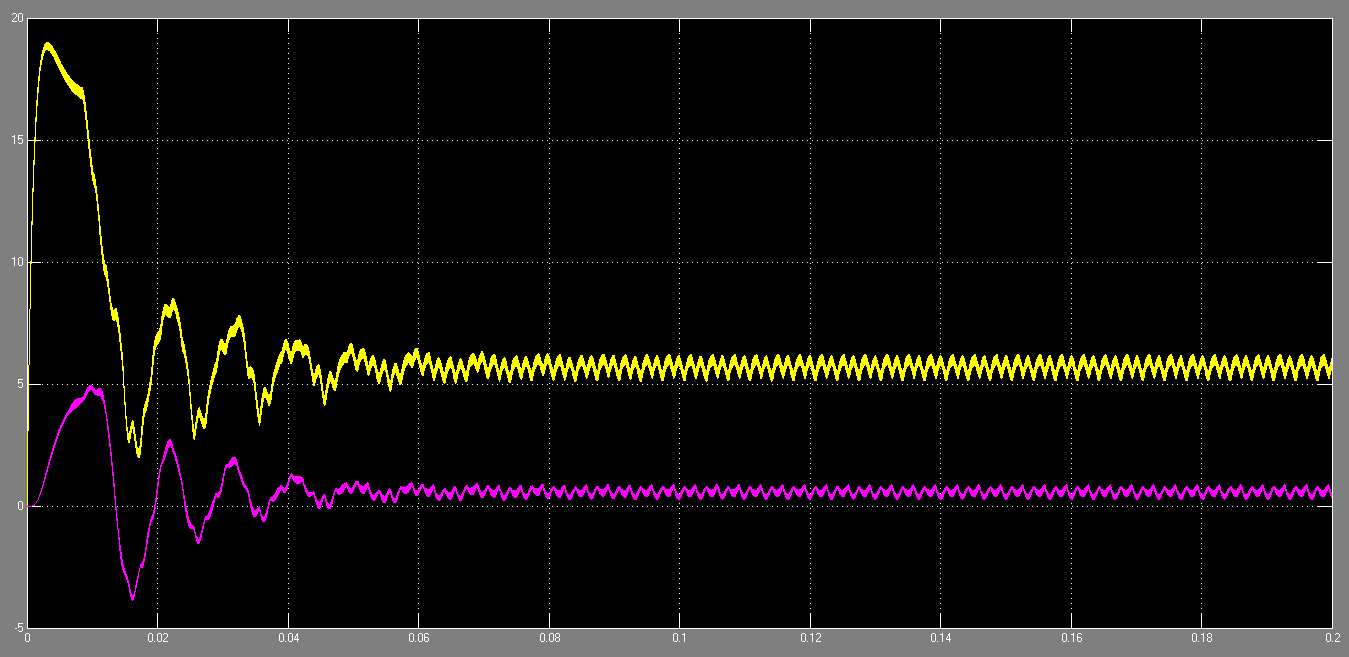Click the 0.1 time axis label
1349x657 pixels.
pyautogui.click(x=679, y=637)
